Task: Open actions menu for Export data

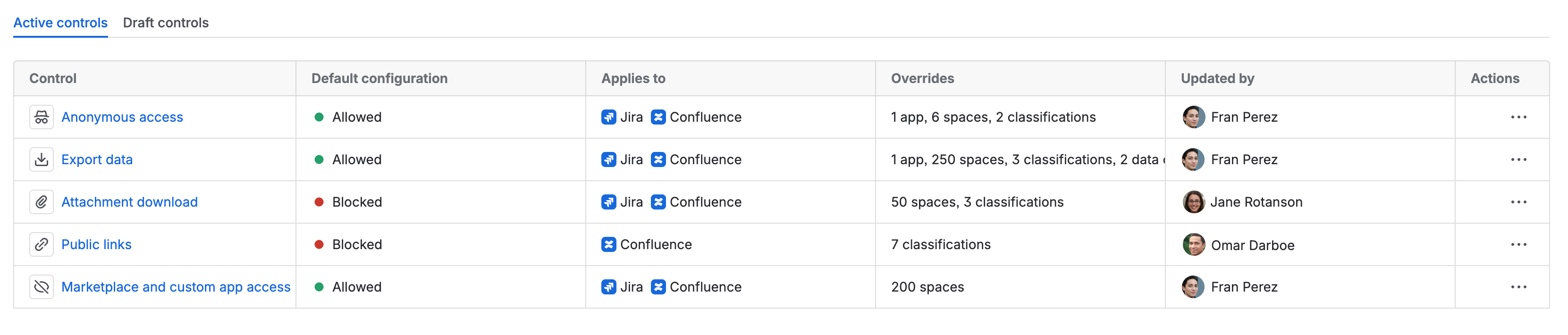Action: (1518, 160)
